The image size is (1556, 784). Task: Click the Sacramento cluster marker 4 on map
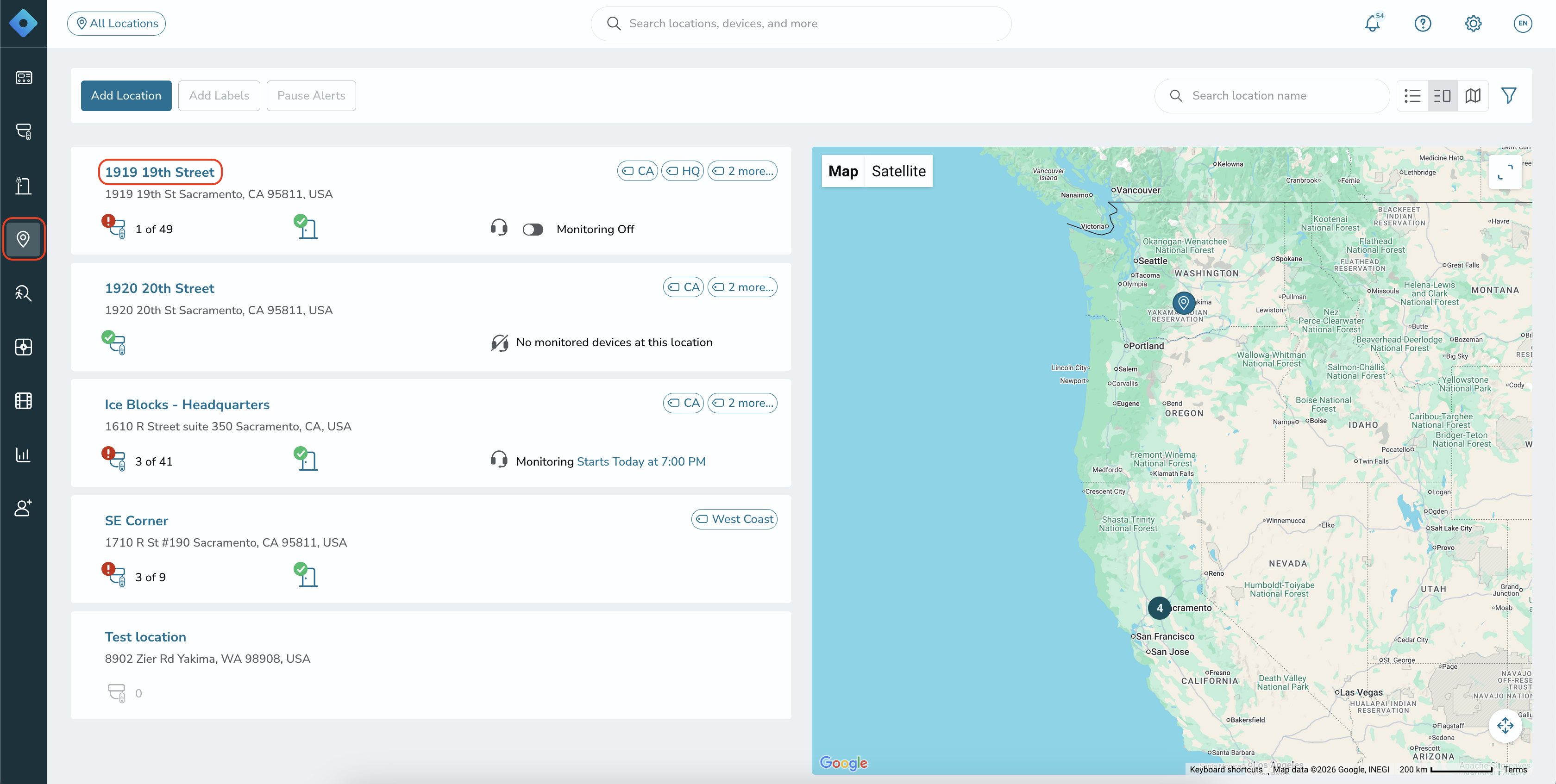tap(1159, 608)
